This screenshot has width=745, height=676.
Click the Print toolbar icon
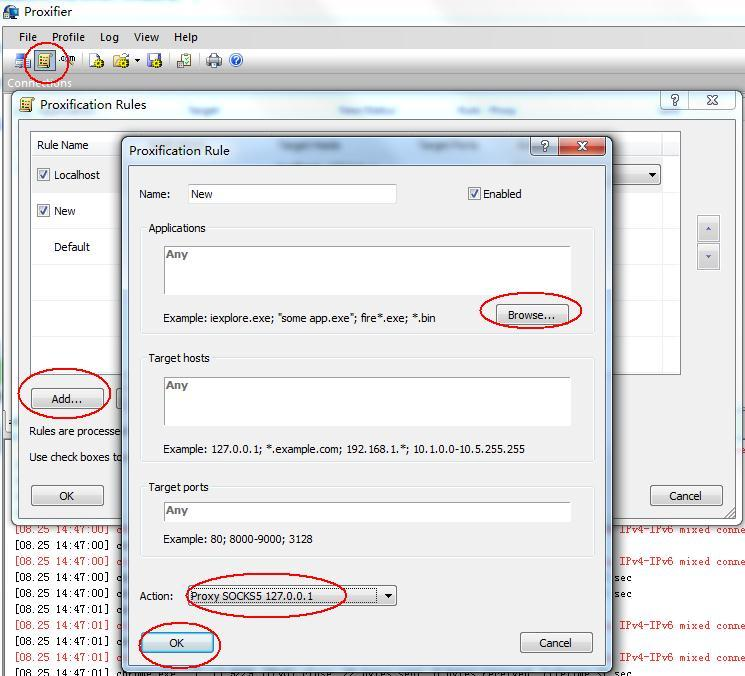point(214,61)
